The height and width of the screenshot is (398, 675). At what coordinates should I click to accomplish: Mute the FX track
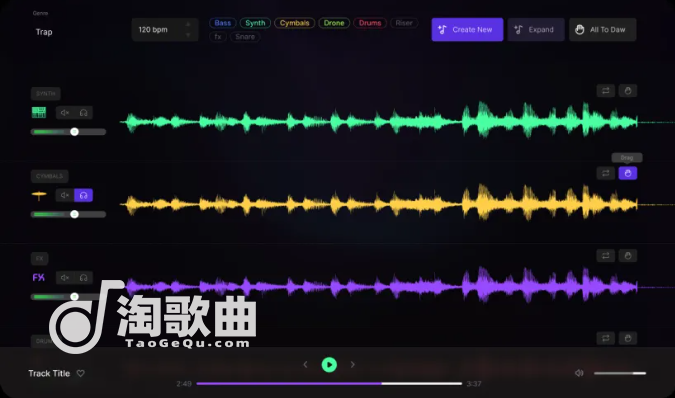(x=65, y=278)
